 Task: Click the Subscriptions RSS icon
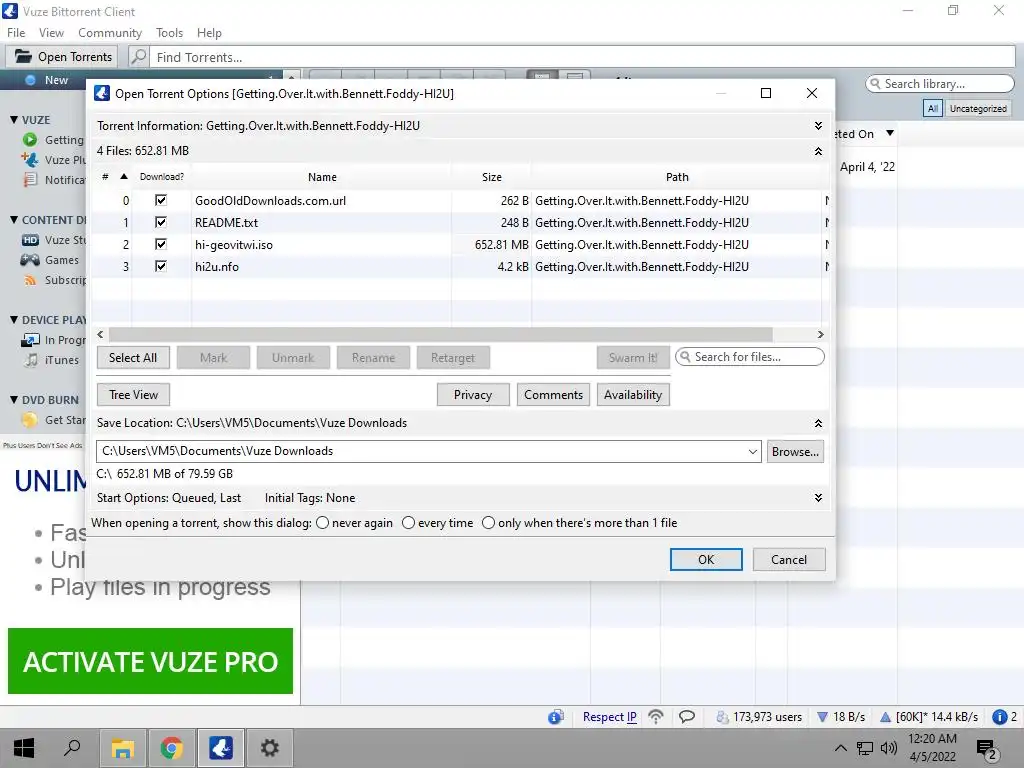(x=30, y=280)
